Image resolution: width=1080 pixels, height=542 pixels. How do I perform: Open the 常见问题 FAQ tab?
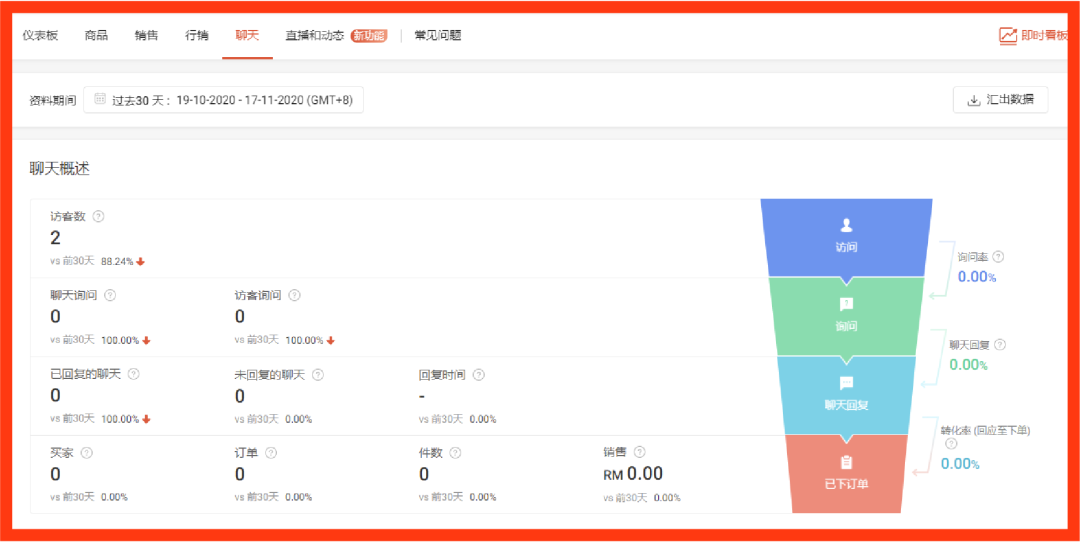[438, 36]
